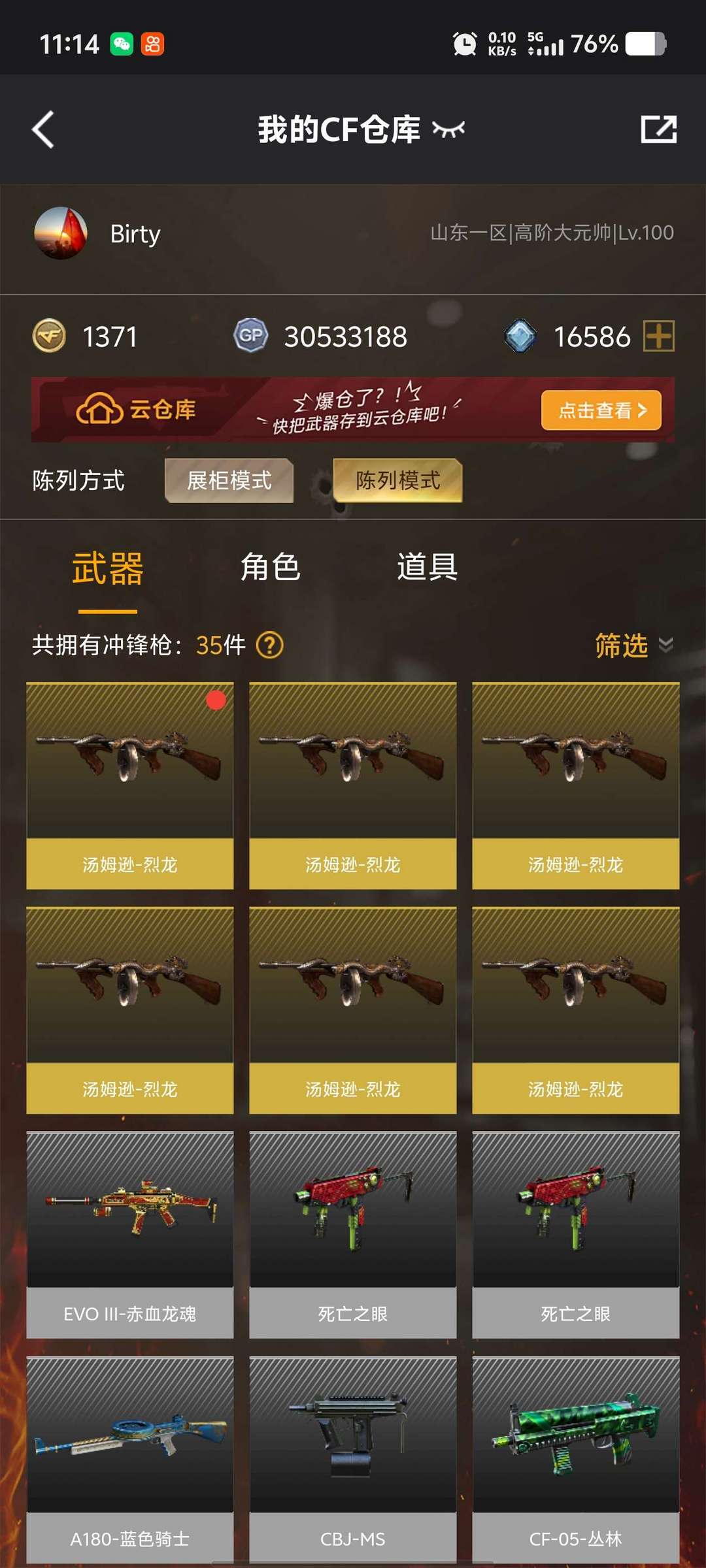Tap the blue diamond currency icon
Image resolution: width=706 pixels, height=1568 pixels.
coord(520,336)
